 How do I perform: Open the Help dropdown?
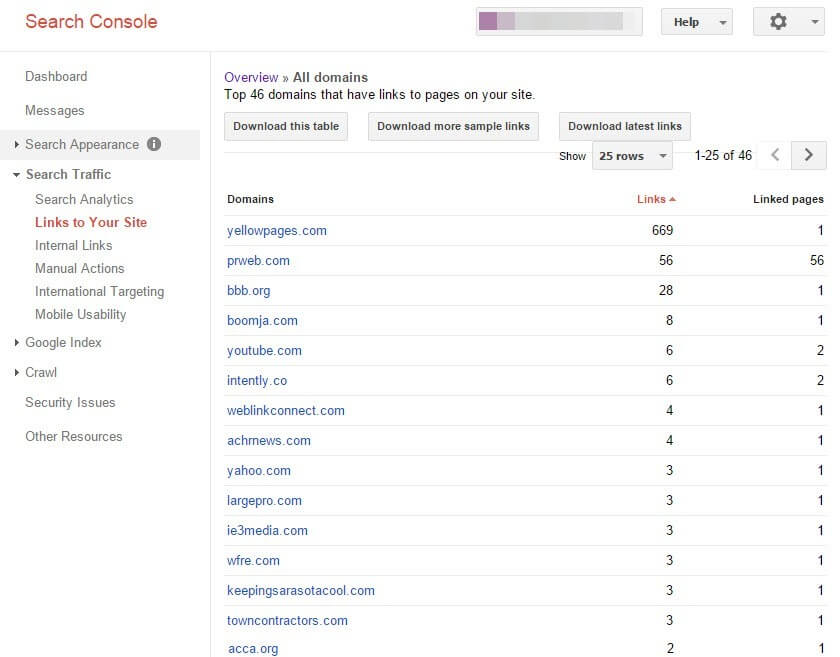(696, 22)
